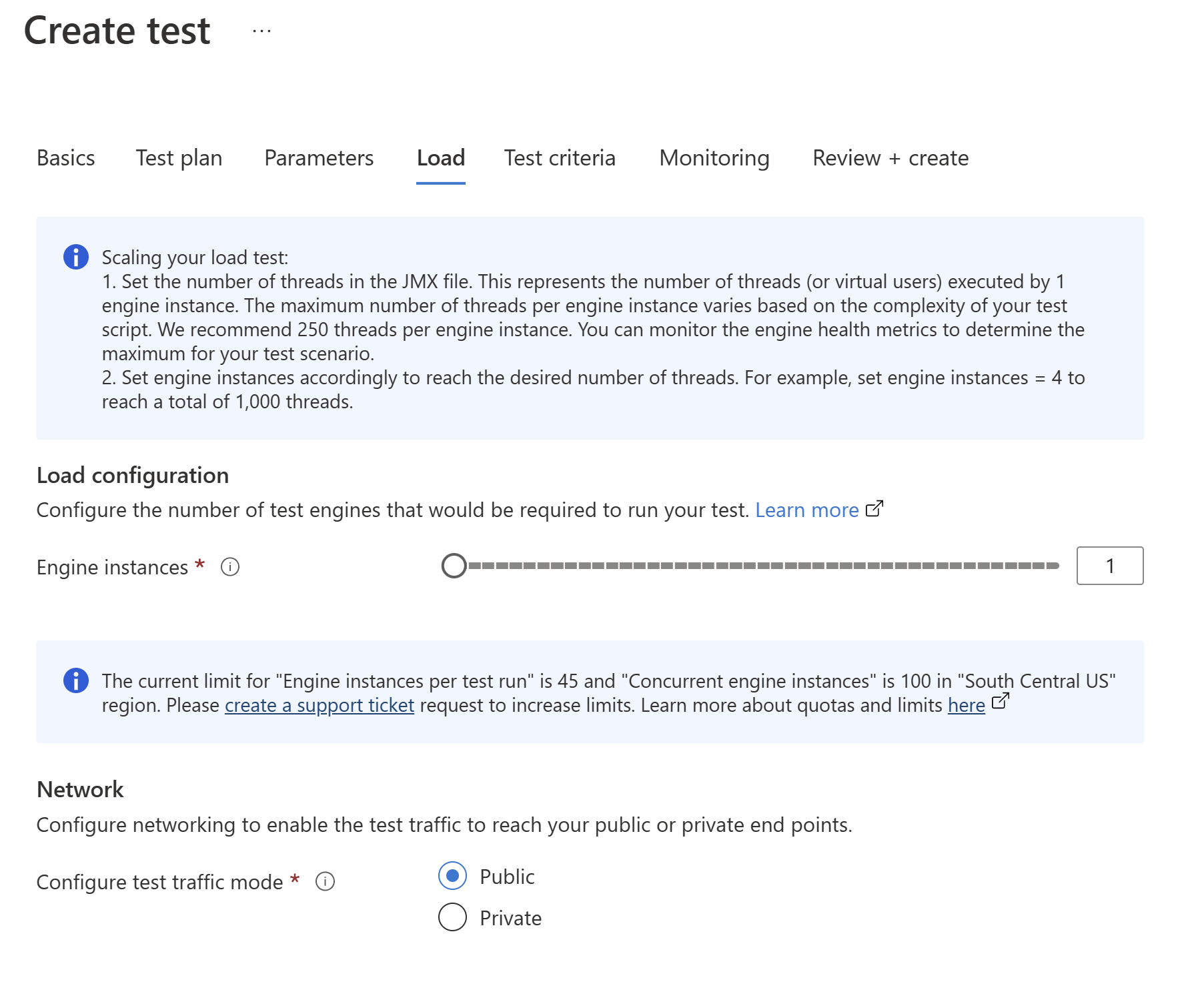1184x1008 pixels.
Task: Open the Learn more link
Action: 806,510
